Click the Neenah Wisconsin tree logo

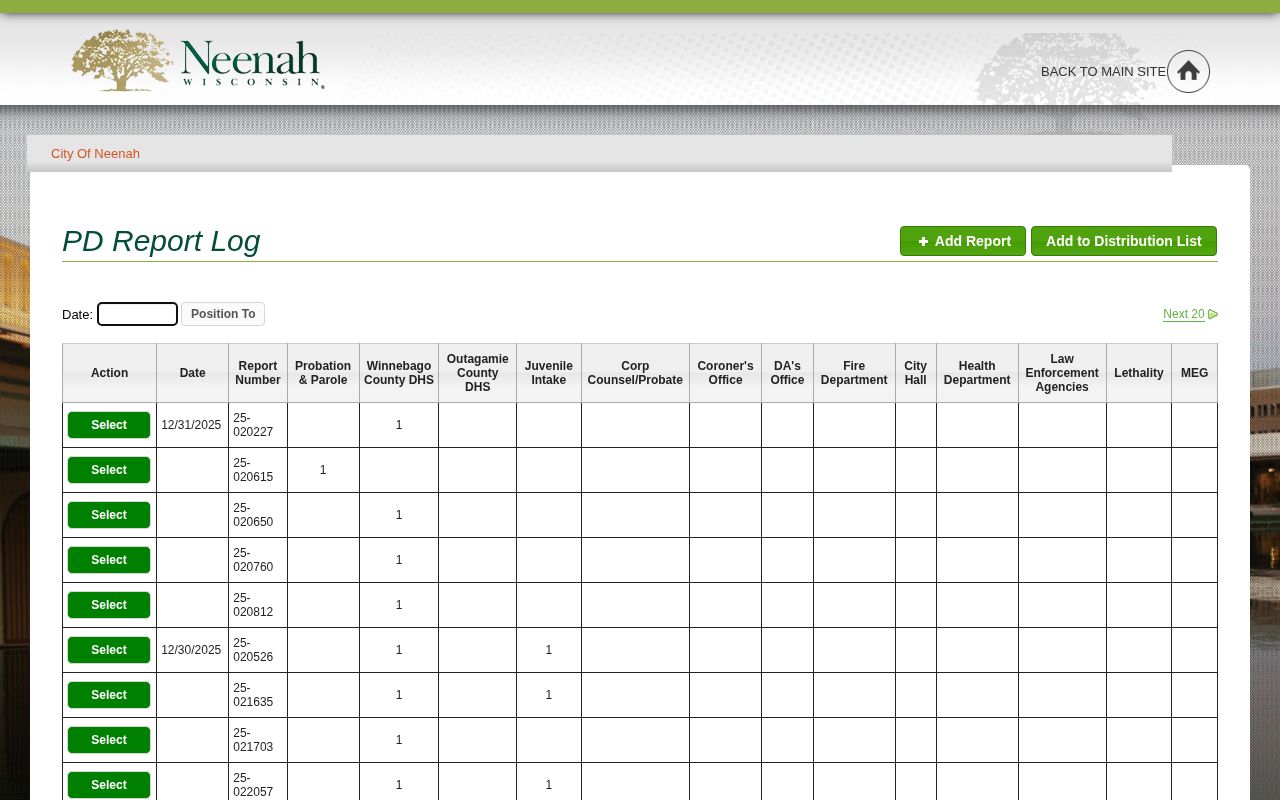tap(198, 60)
